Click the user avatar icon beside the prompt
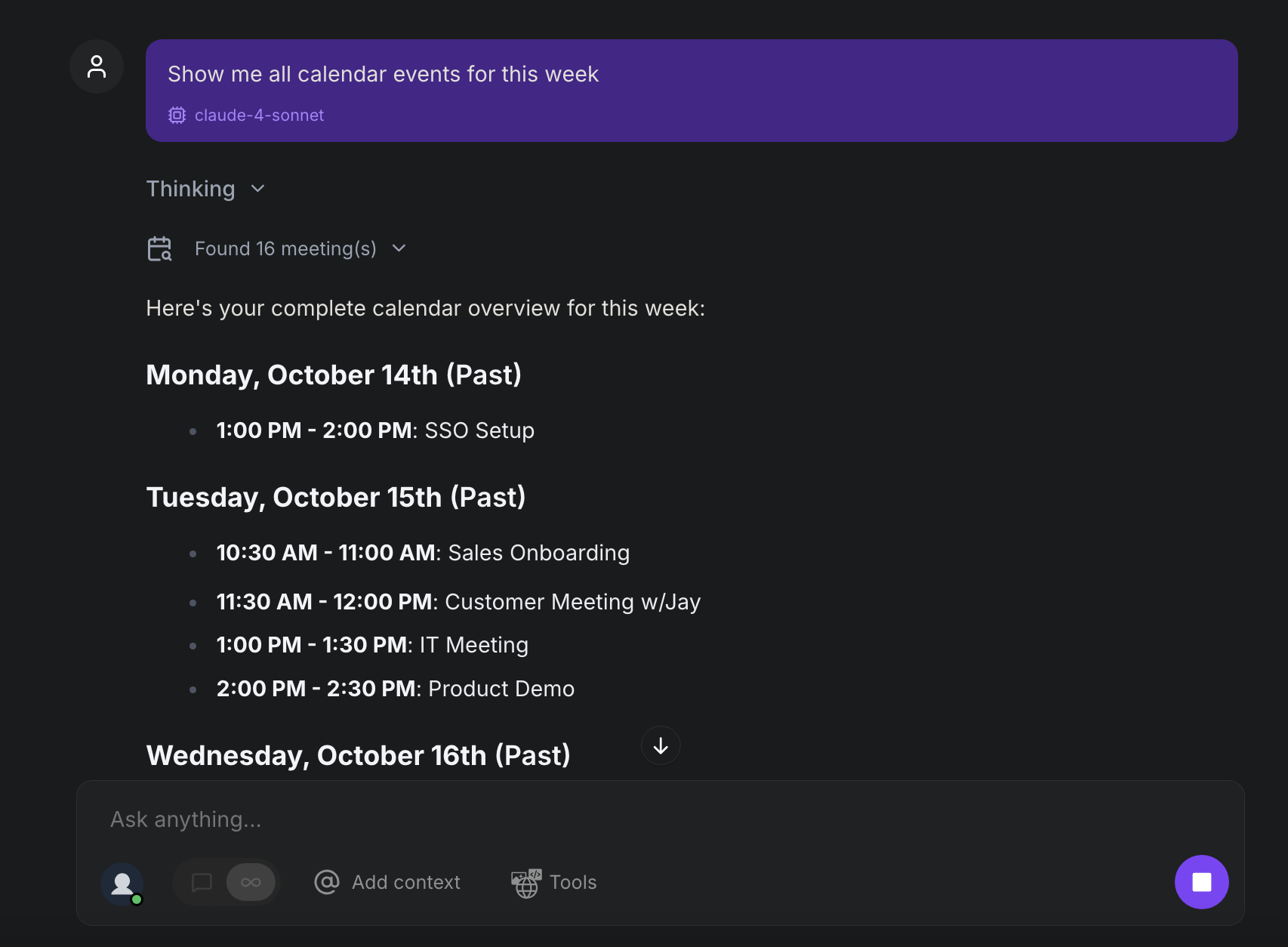 97,66
